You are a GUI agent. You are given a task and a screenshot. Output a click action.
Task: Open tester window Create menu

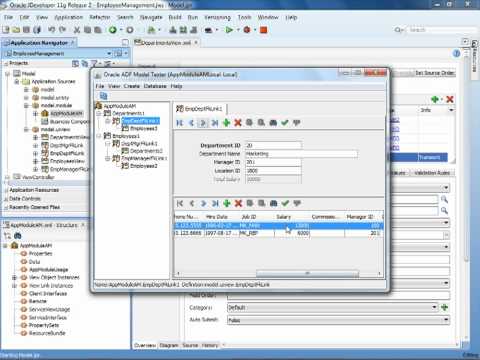click(x=132, y=86)
